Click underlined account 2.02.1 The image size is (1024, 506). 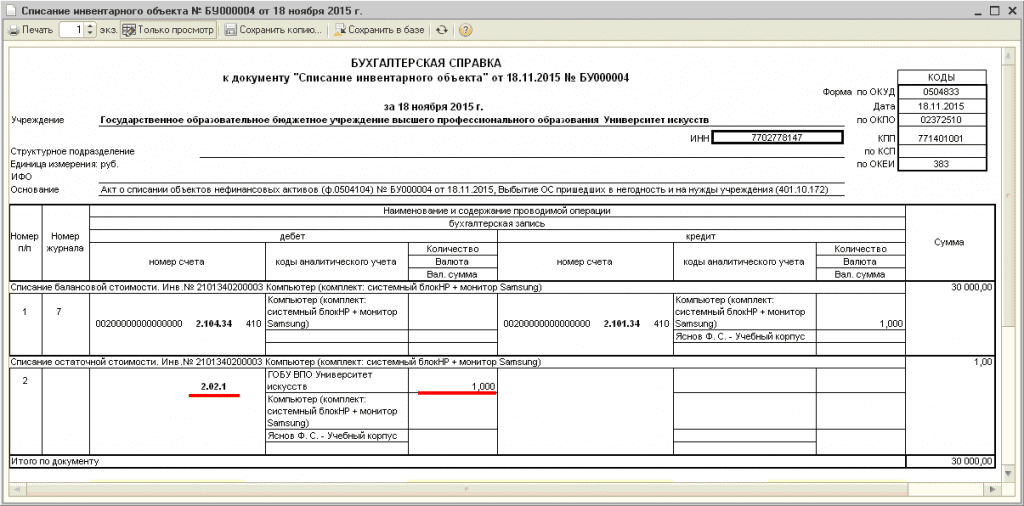coord(214,387)
